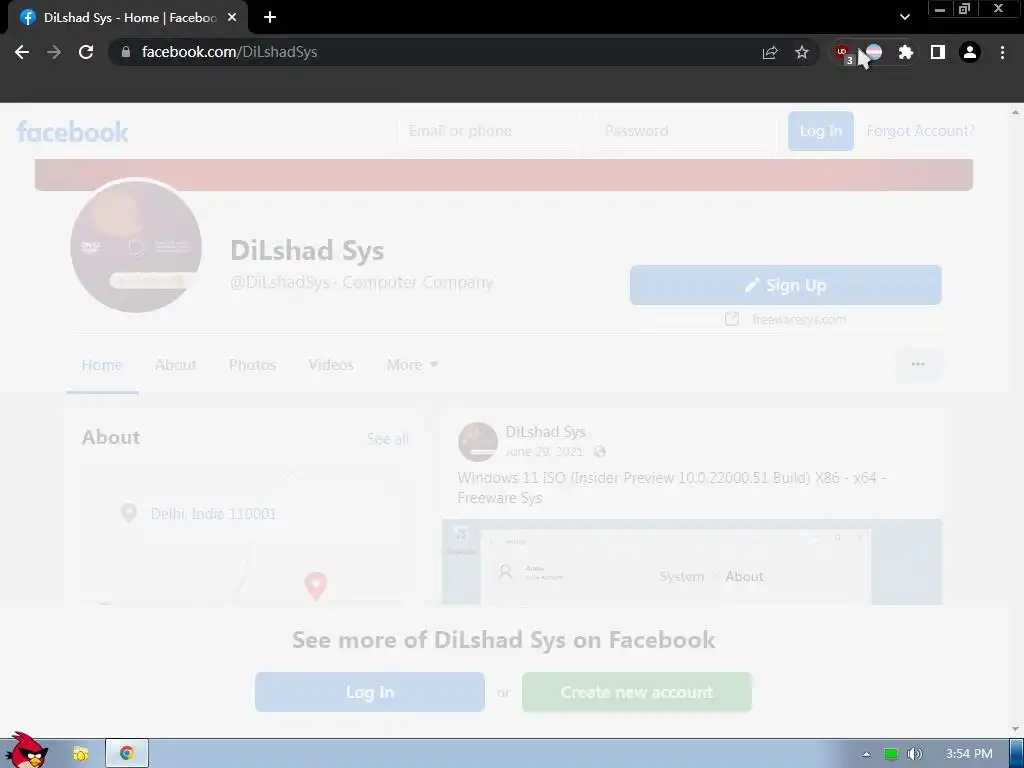Click the page scrollbar up arrow
The image size is (1024, 768).
coord(1016,112)
